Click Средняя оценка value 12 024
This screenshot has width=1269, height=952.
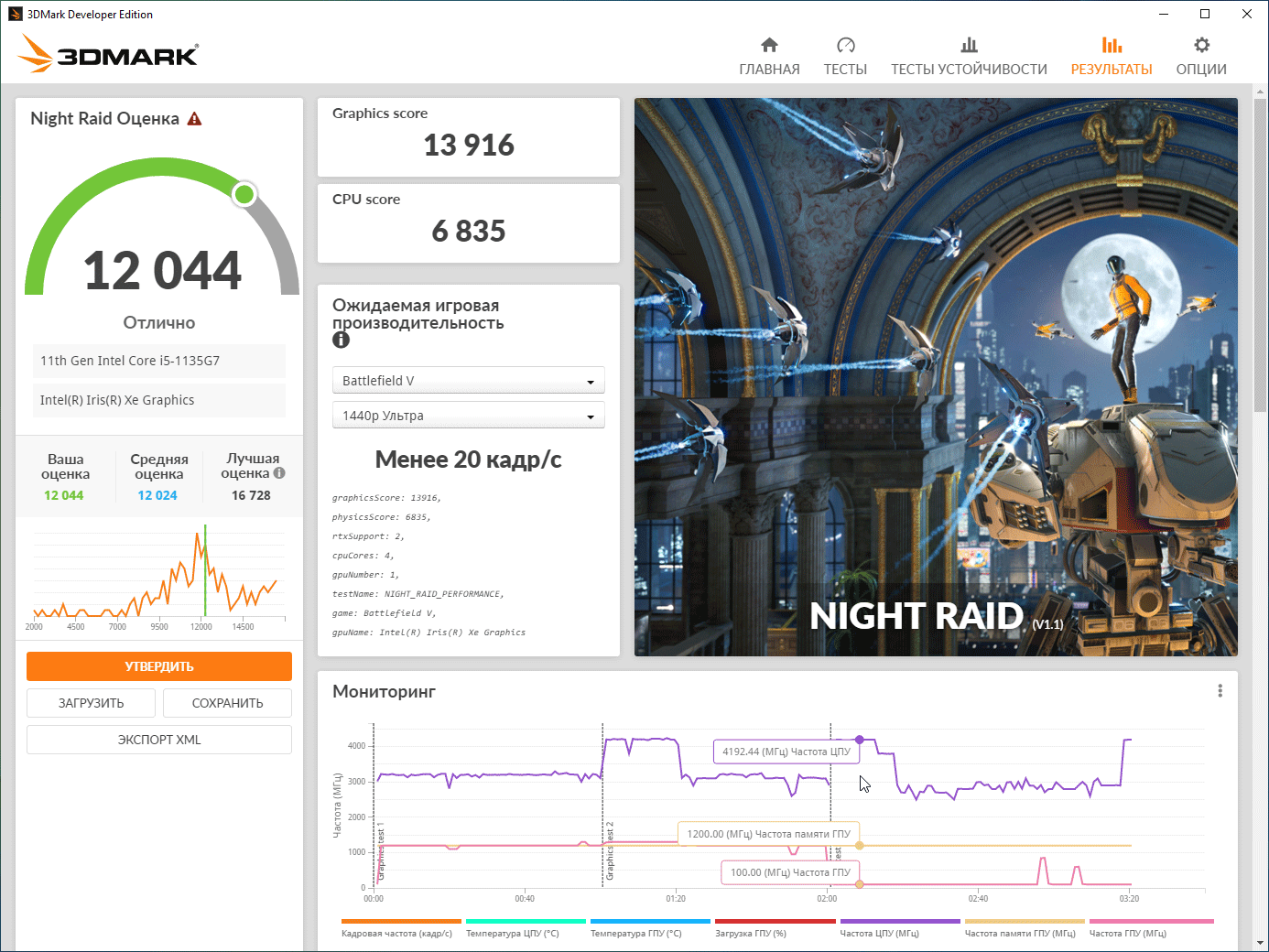coord(157,495)
